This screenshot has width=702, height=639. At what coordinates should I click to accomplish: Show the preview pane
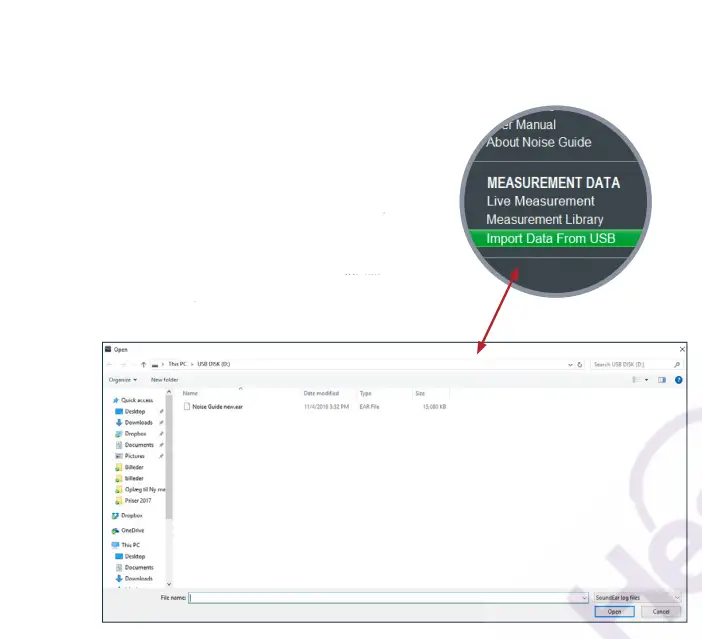click(662, 380)
